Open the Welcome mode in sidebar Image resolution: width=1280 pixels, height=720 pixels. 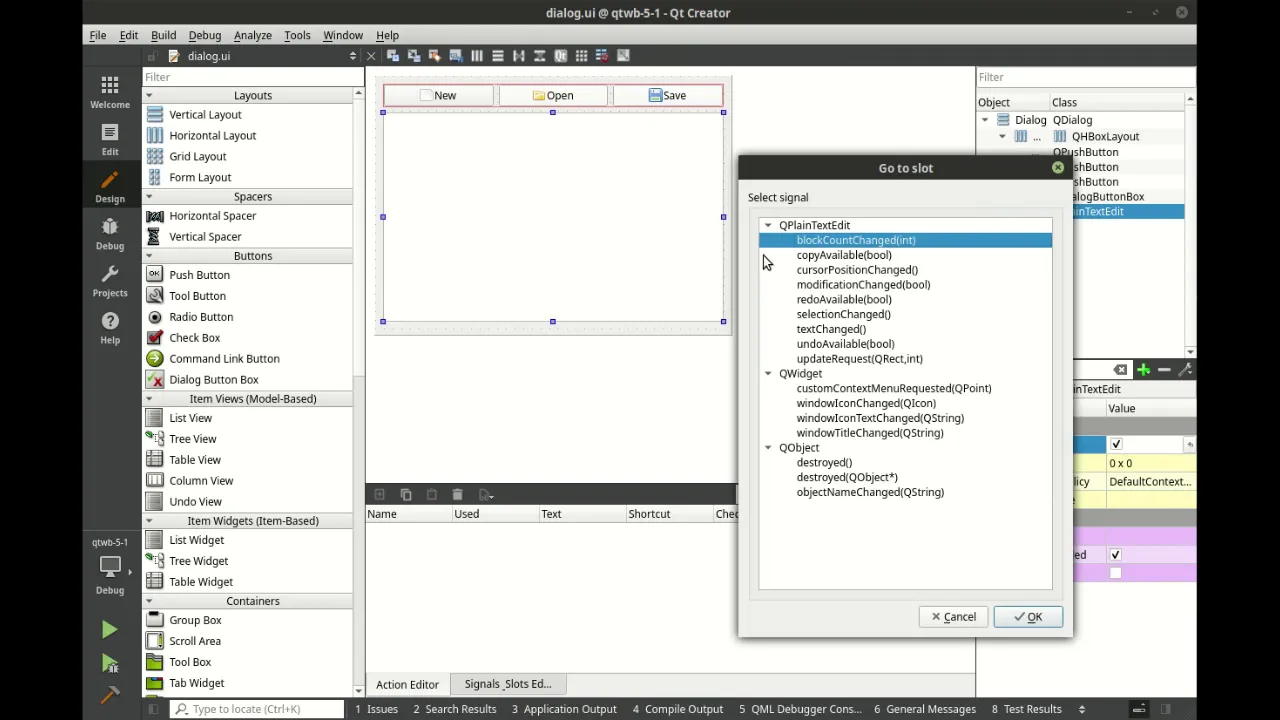coord(110,92)
